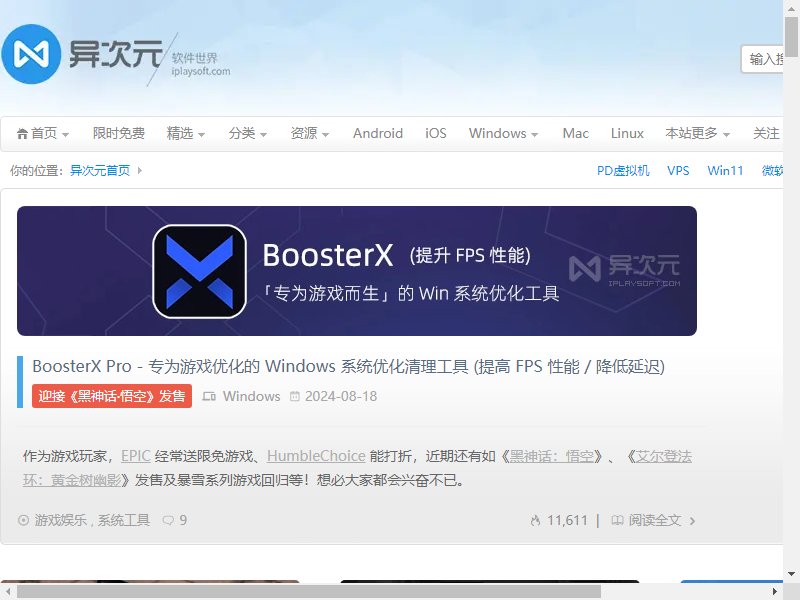This screenshot has width=800, height=600.
Task: Follow the 黑神话：悟空 link
Action: pos(552,456)
